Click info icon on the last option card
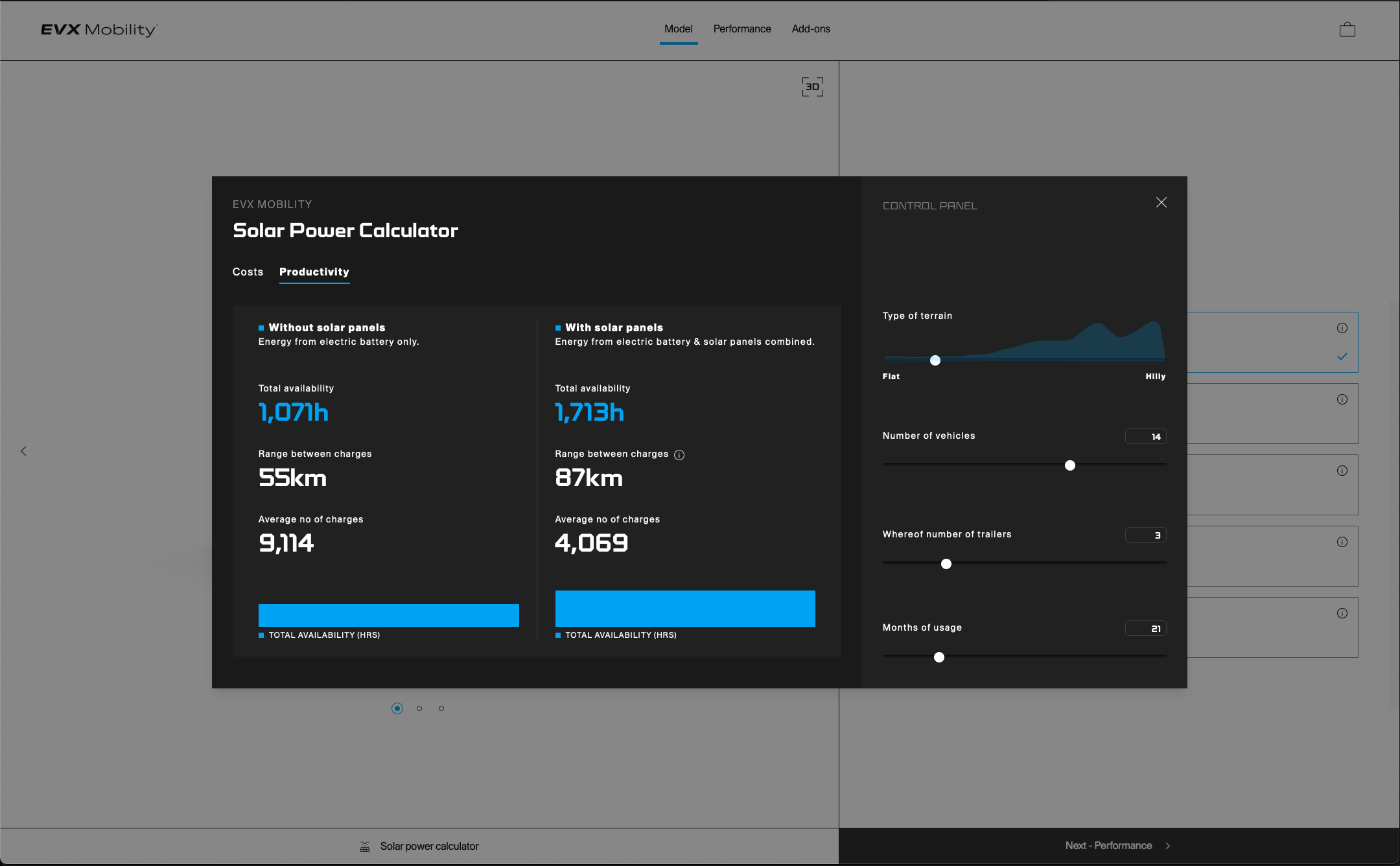This screenshot has width=1400, height=866. click(x=1342, y=613)
